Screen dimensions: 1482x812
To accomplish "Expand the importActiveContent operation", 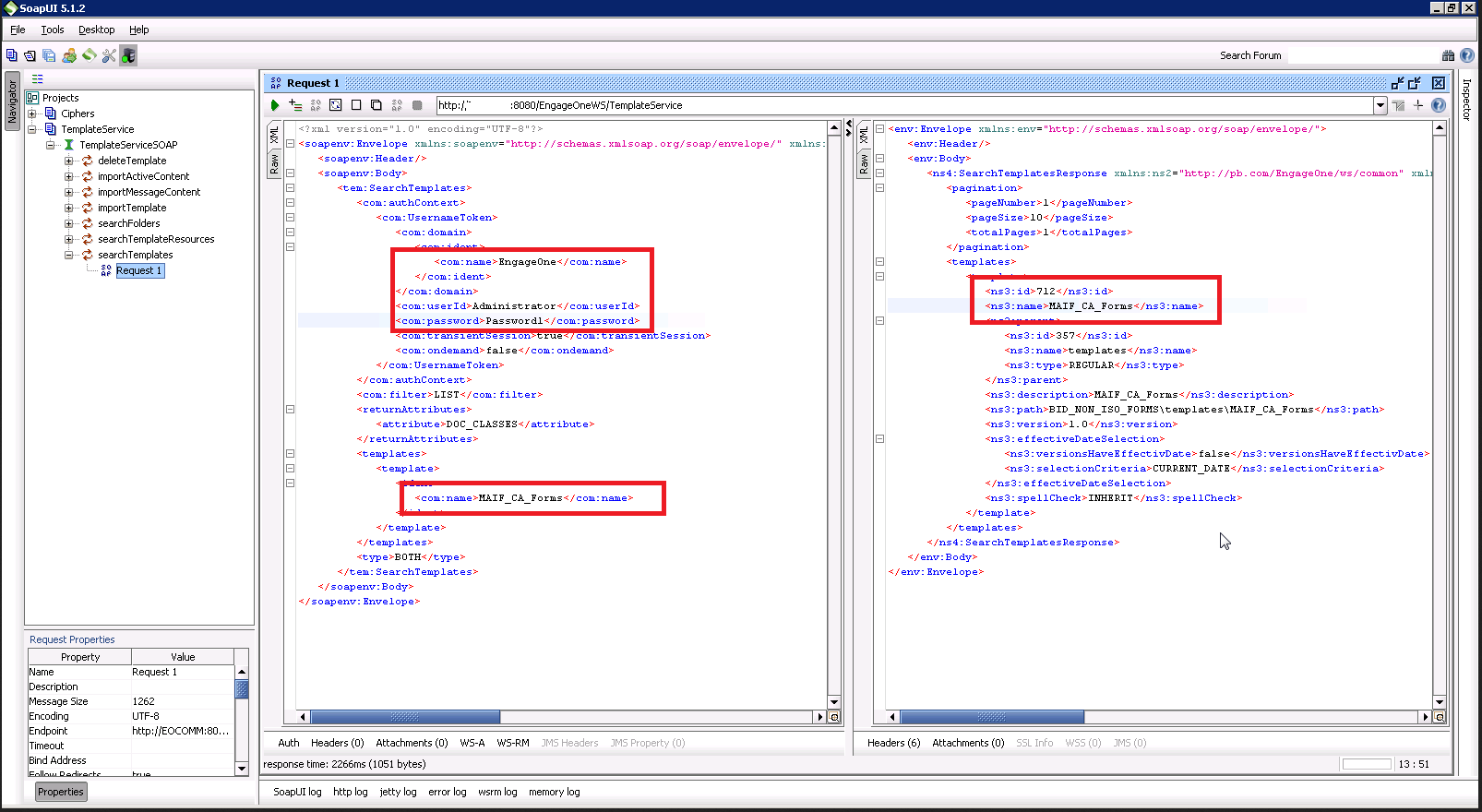I will pyautogui.click(x=68, y=176).
